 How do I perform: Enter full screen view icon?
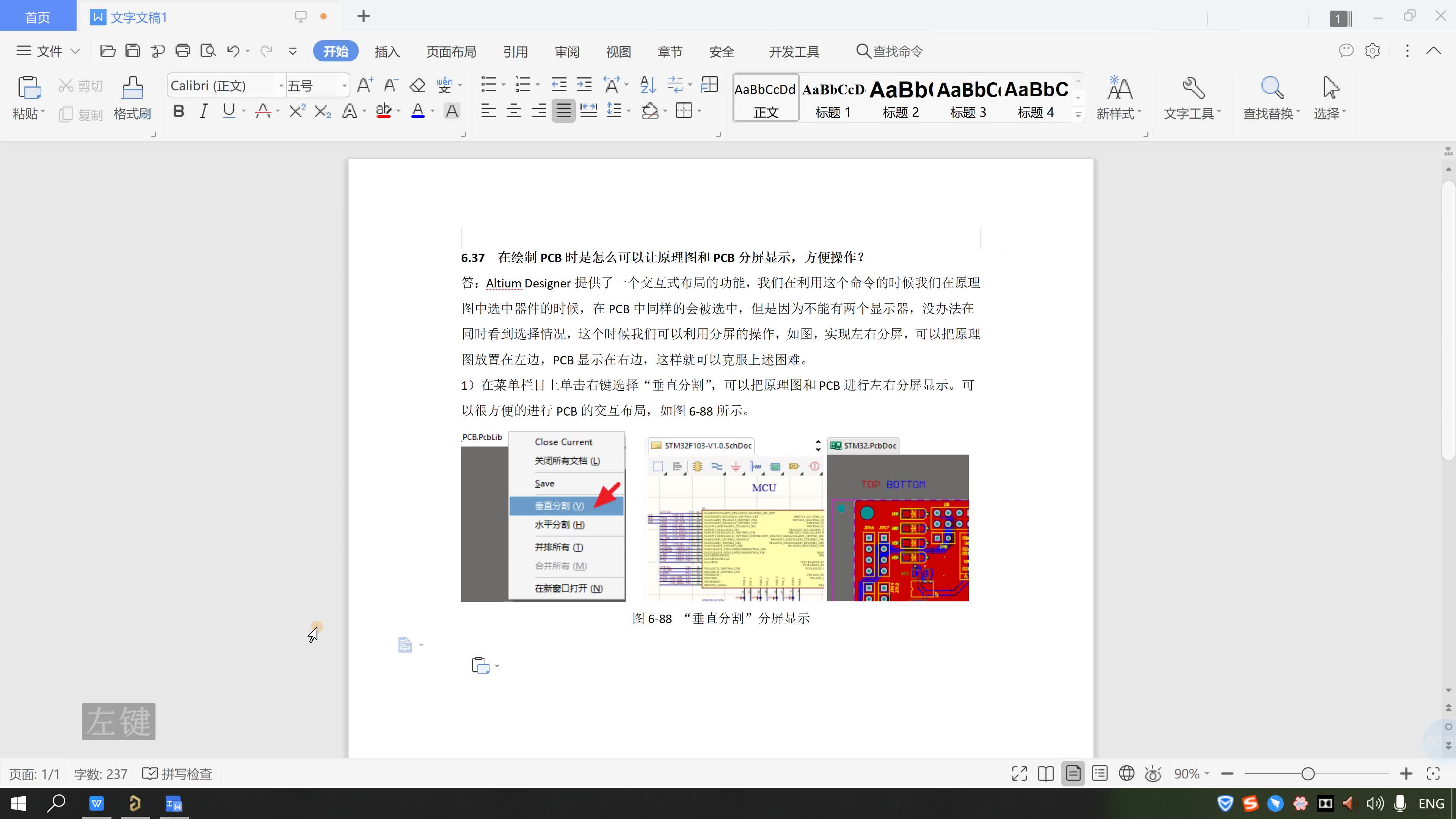pyautogui.click(x=1019, y=774)
